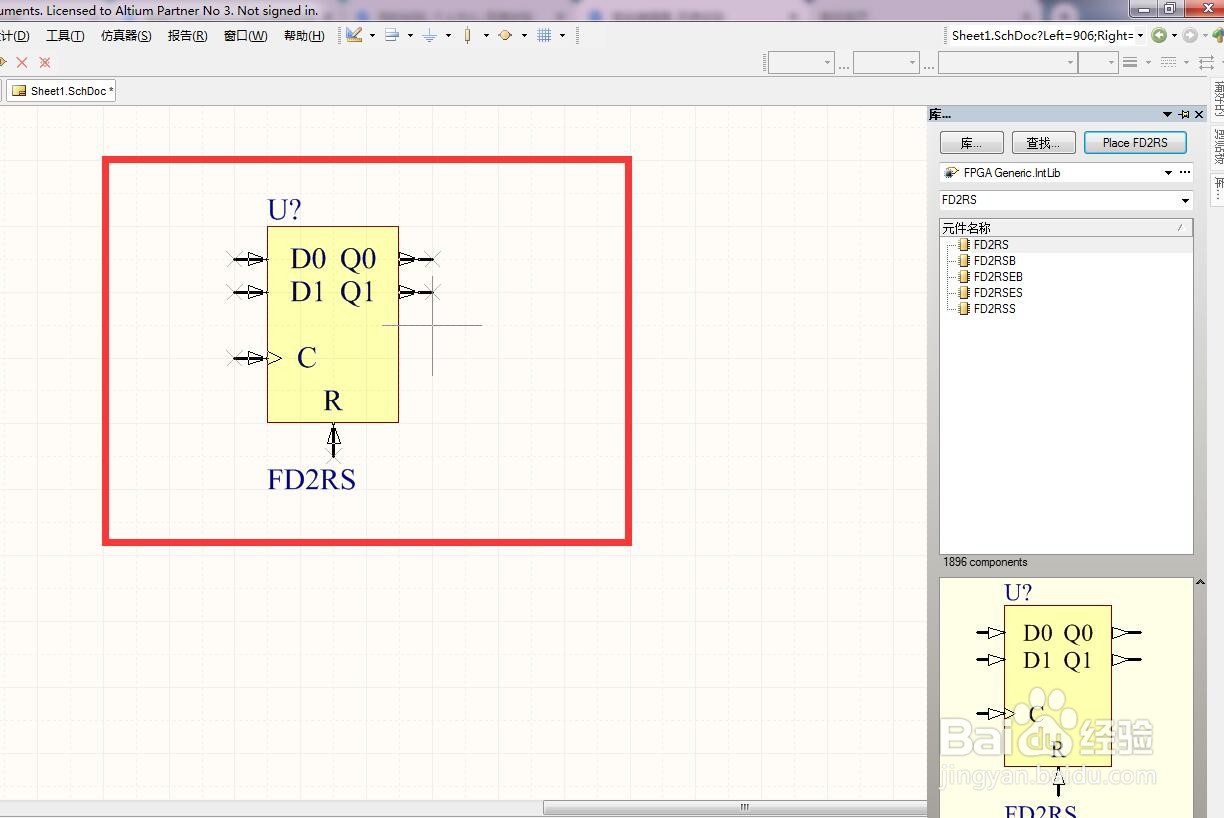Image resolution: width=1224 pixels, height=818 pixels.
Task: Select FD2RSB in component list
Action: (994, 261)
